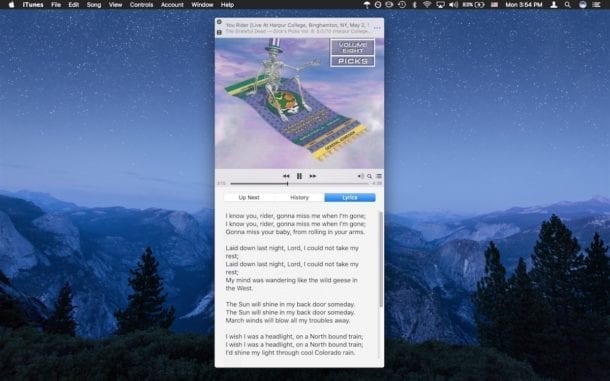Open the Controls menu
This screenshot has width=610, height=381.
point(141,5)
